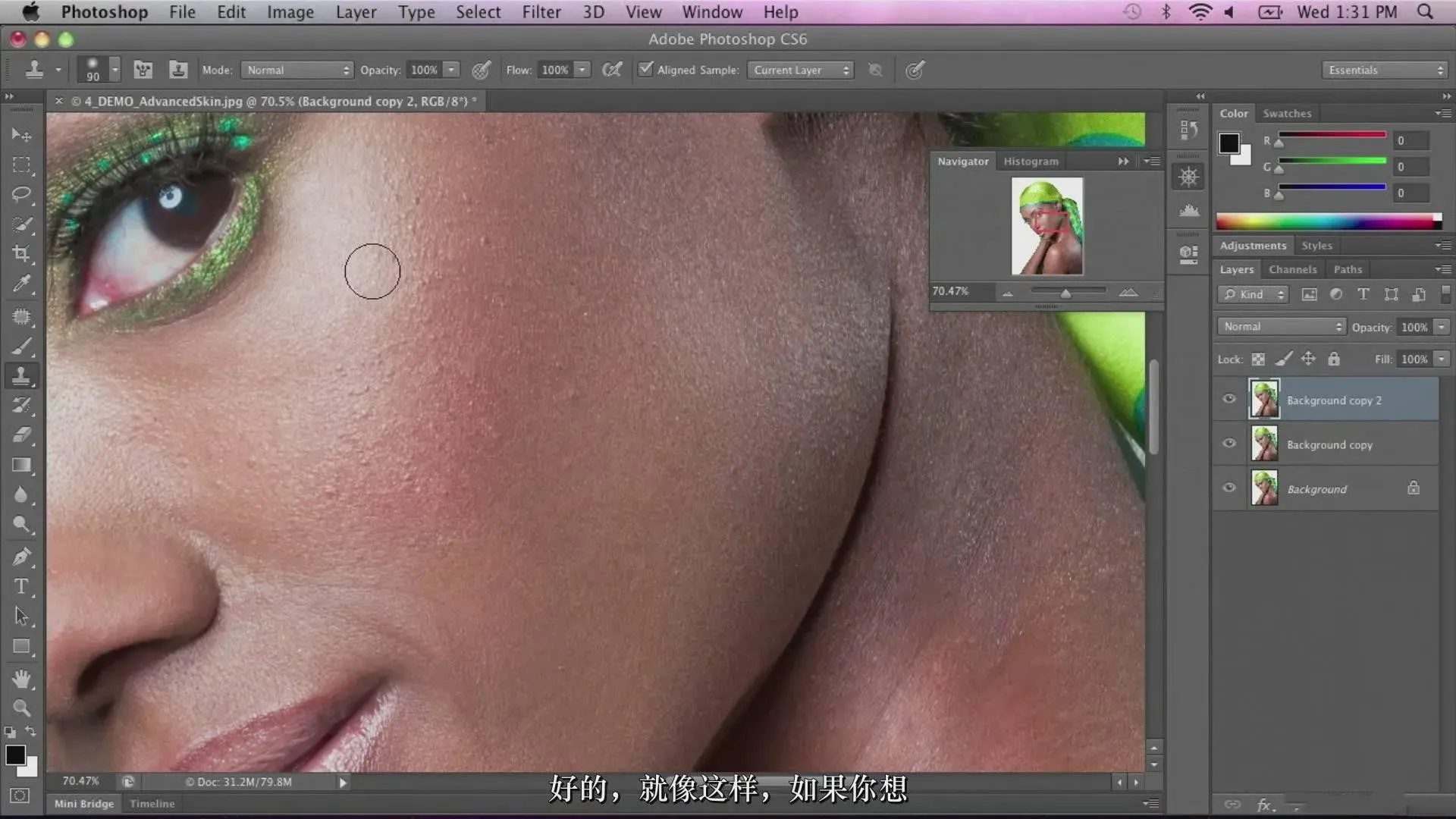Hide the Background copy 2 layer
Viewport: 1456px width, 819px height.
point(1229,399)
